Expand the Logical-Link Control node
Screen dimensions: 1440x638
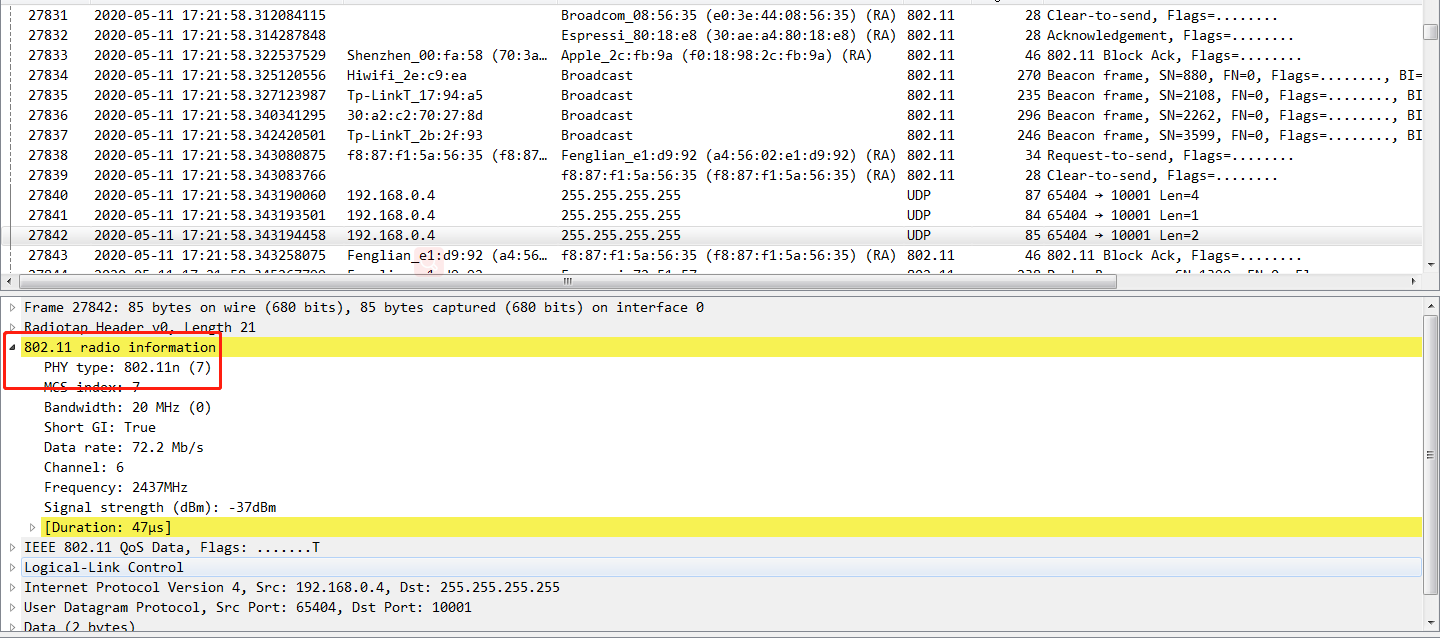pos(13,567)
